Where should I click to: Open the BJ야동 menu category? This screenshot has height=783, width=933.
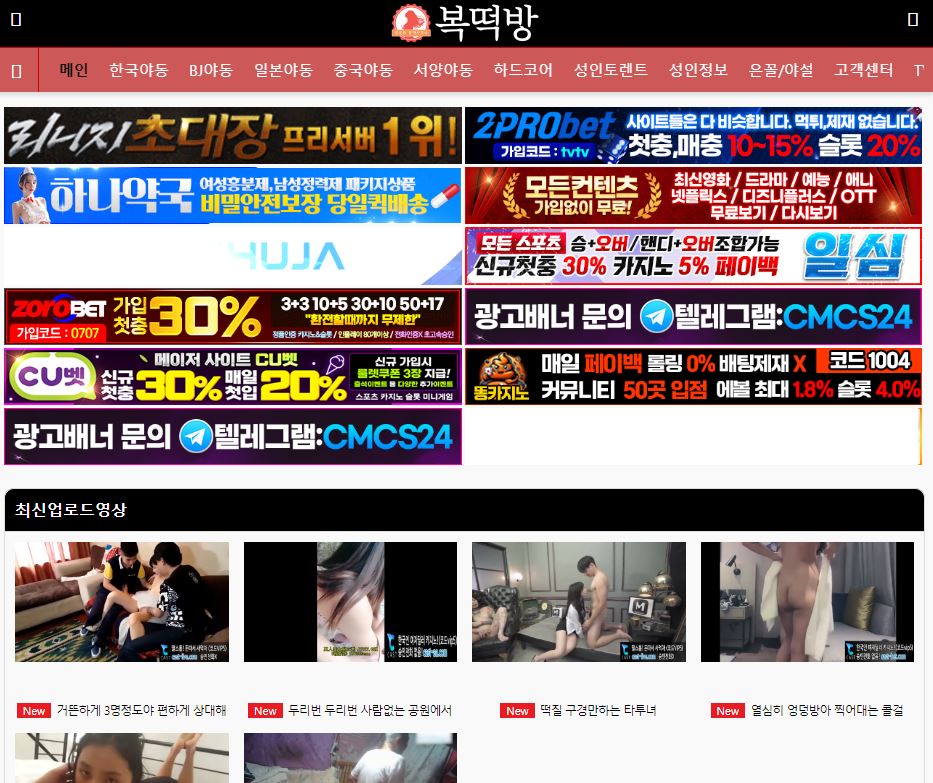pyautogui.click(x=211, y=70)
